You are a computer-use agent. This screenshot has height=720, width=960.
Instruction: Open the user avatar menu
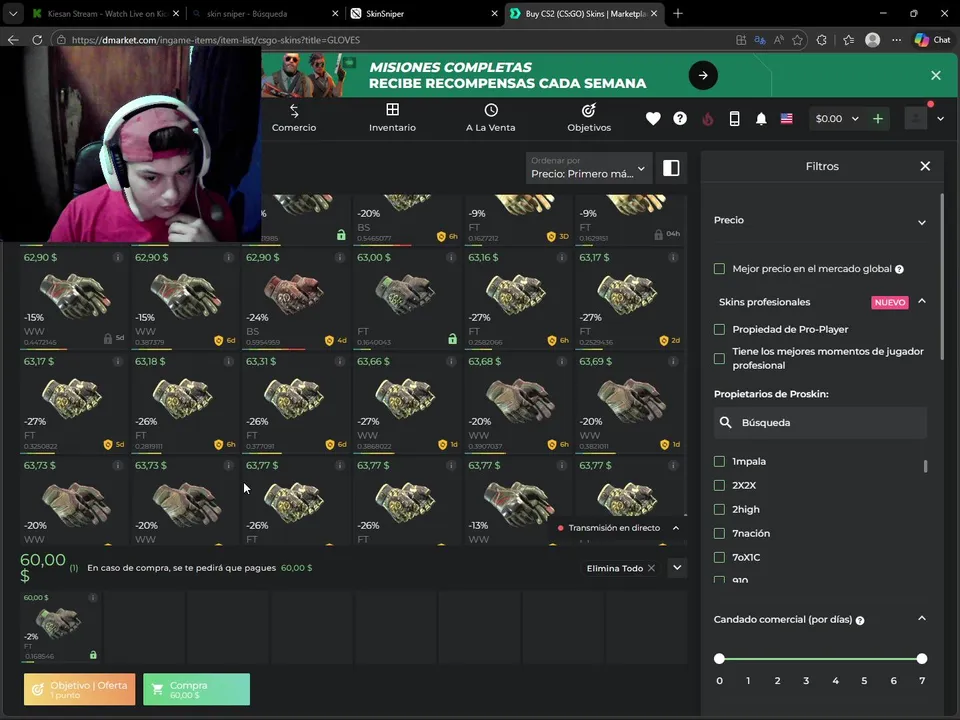(915, 119)
